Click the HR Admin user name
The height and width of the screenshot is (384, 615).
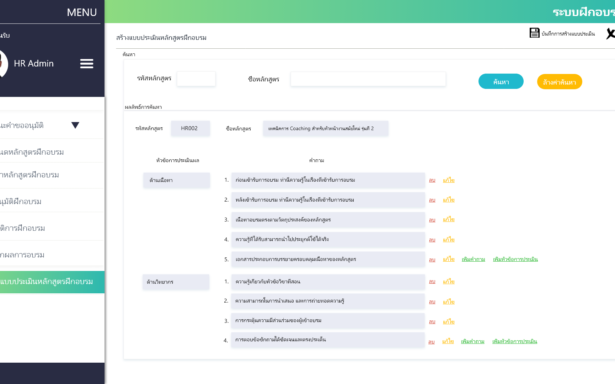[x=34, y=64]
